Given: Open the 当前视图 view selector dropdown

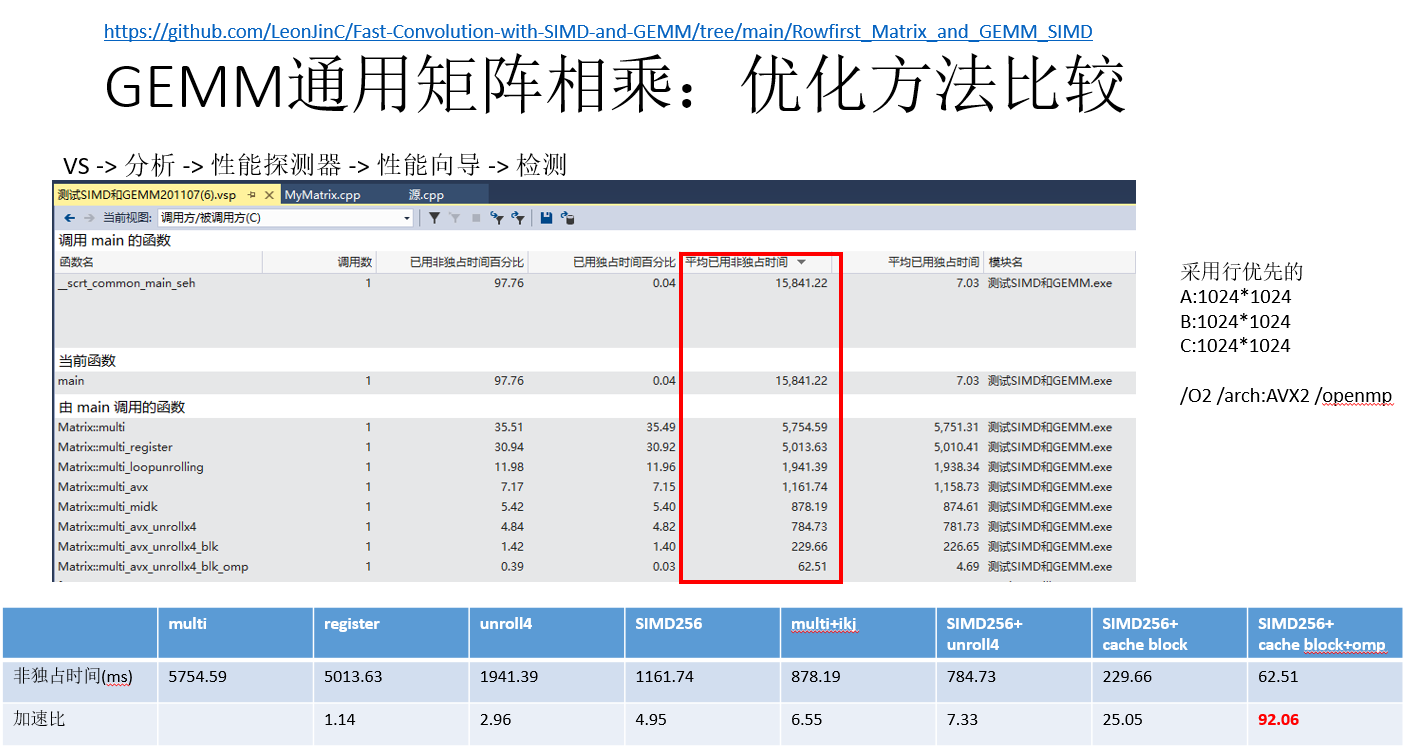Looking at the screenshot, I should coord(407,218).
